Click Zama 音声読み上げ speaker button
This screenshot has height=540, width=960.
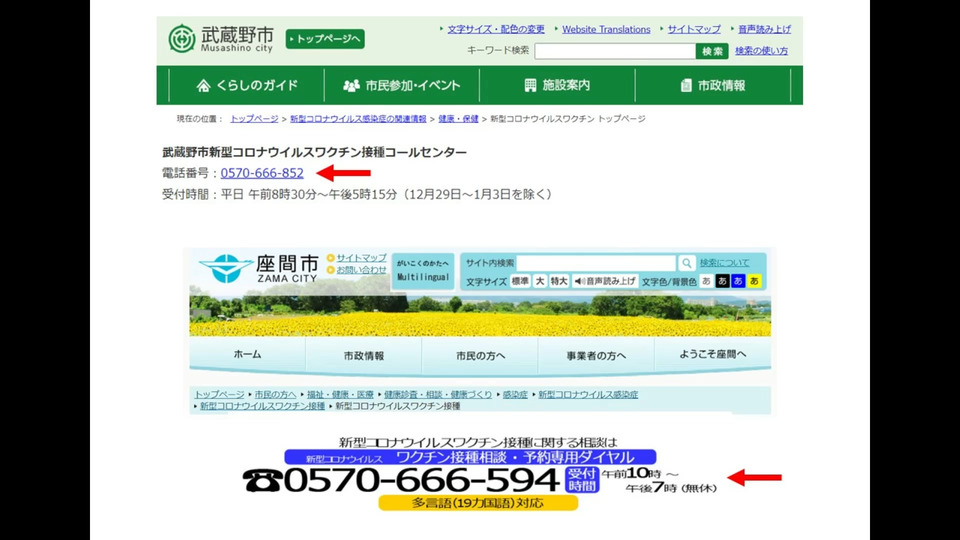(605, 281)
